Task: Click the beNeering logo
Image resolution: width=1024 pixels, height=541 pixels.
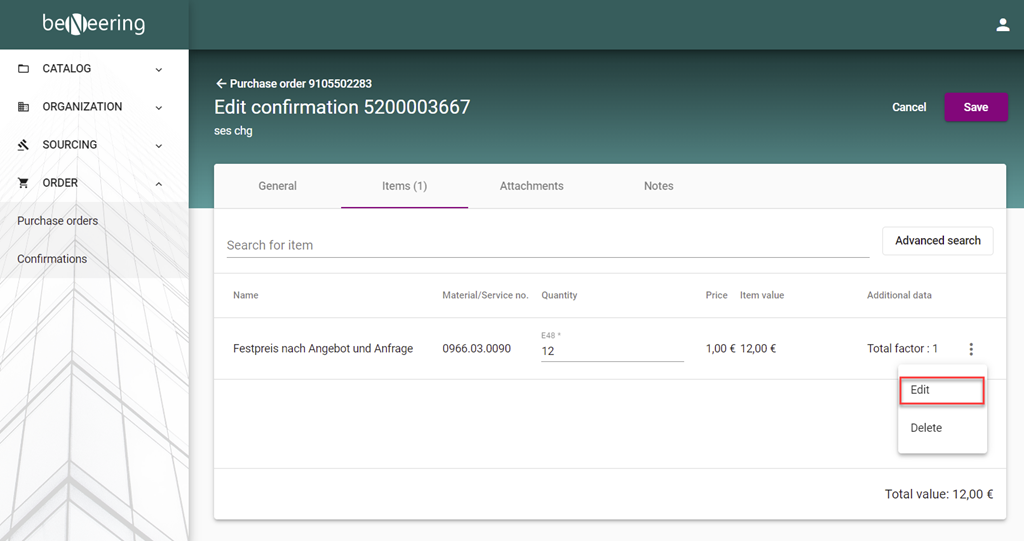Action: coord(93,24)
